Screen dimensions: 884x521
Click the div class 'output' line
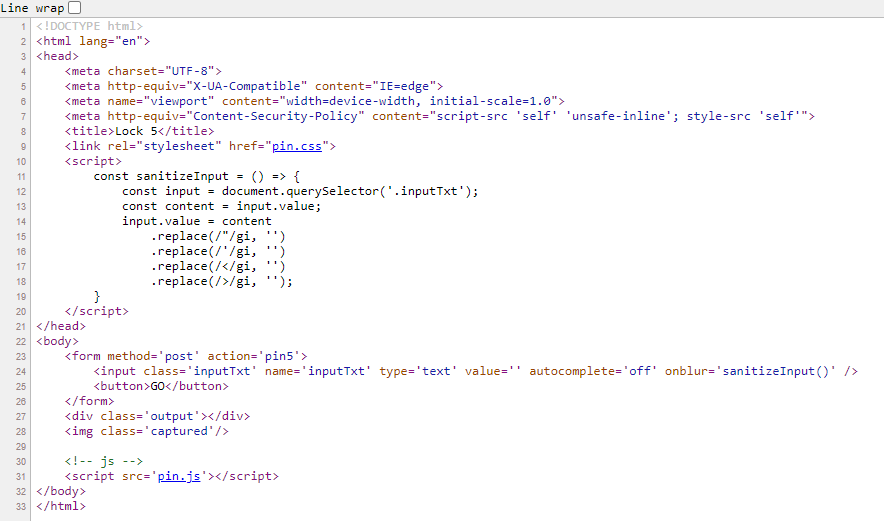click(x=157, y=416)
